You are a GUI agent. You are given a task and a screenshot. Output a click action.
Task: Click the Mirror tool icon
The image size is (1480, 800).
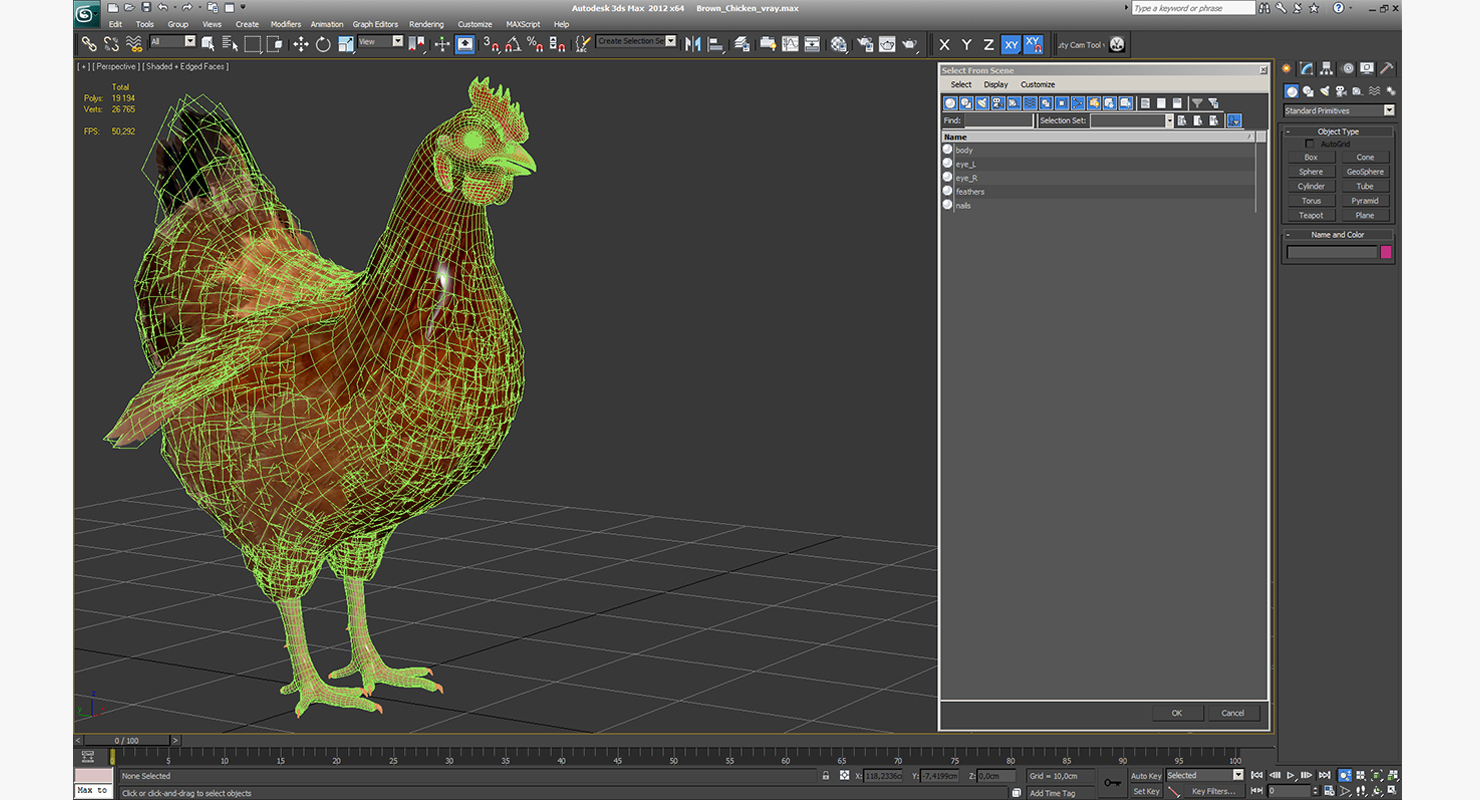pos(693,44)
